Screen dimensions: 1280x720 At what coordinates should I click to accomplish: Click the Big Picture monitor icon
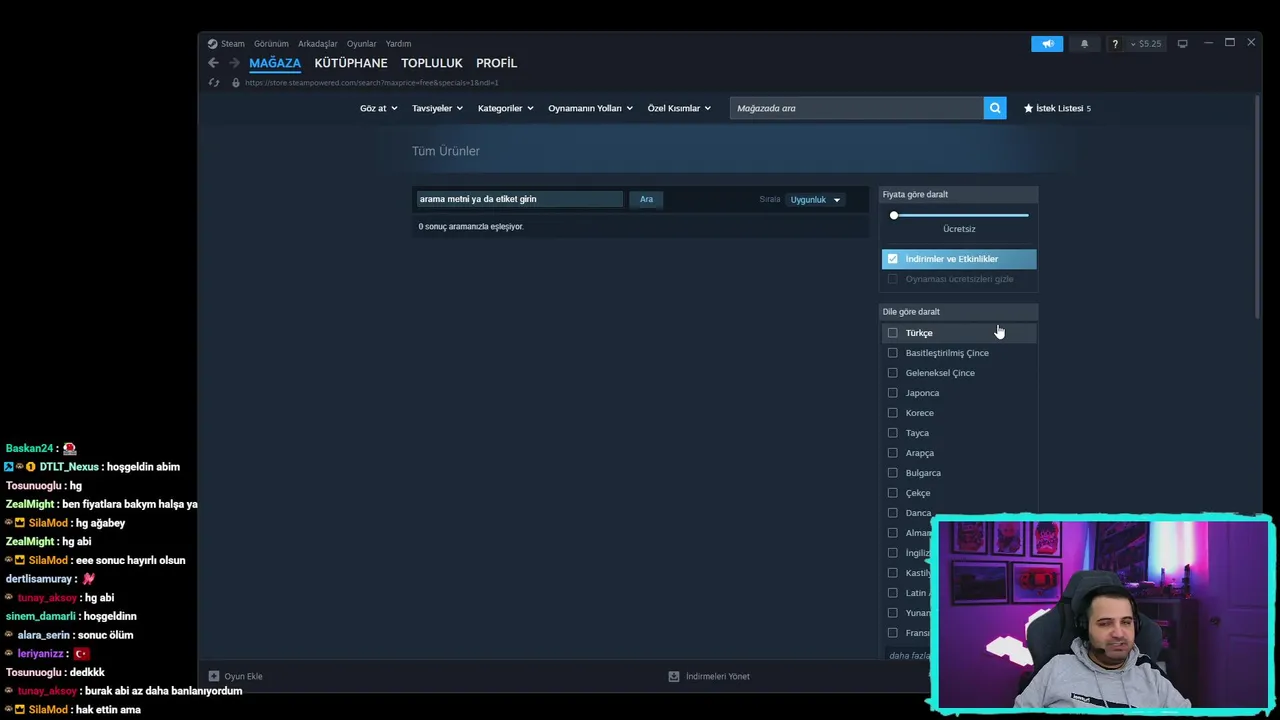click(1182, 44)
